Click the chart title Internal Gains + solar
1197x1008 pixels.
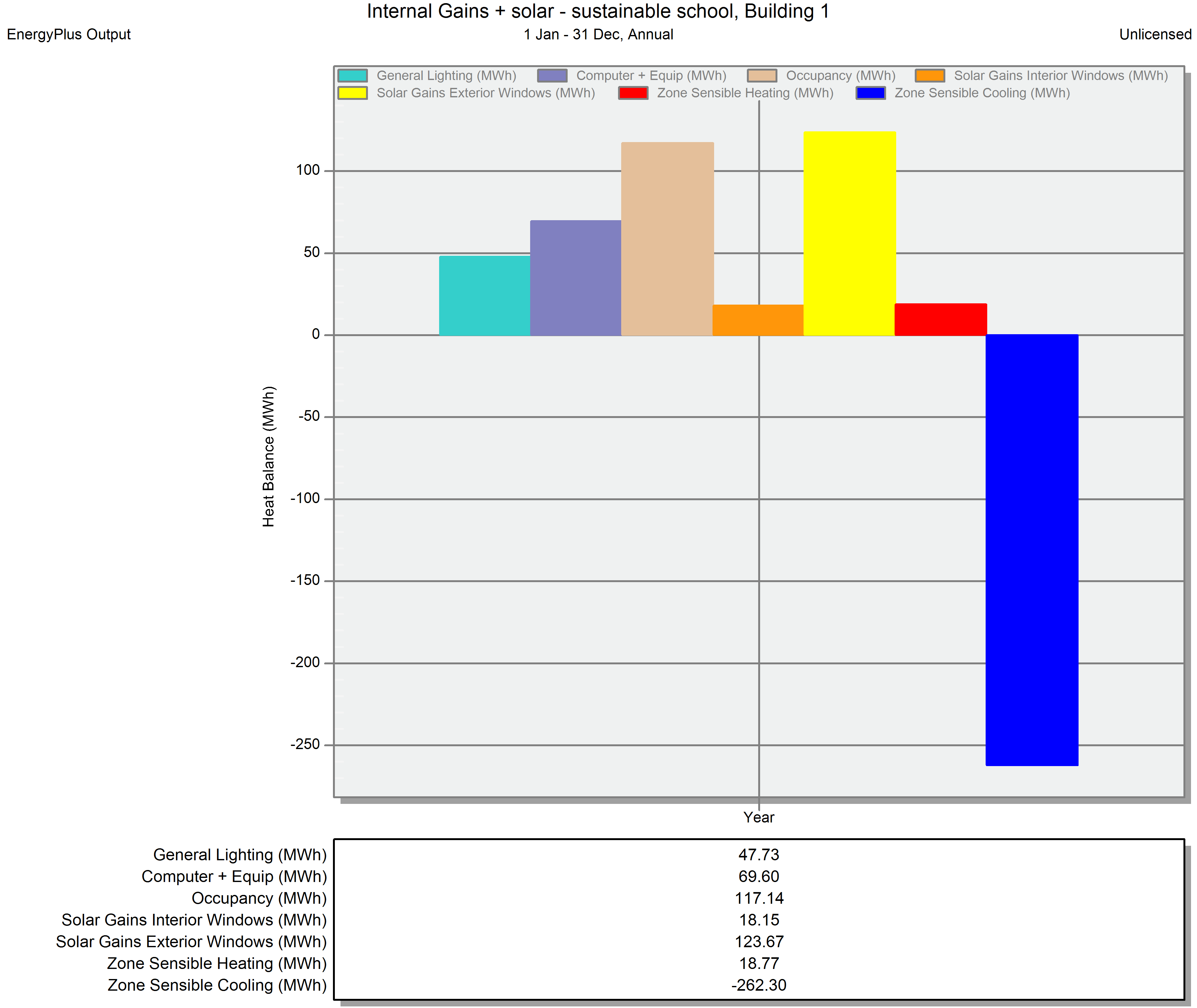[598, 11]
